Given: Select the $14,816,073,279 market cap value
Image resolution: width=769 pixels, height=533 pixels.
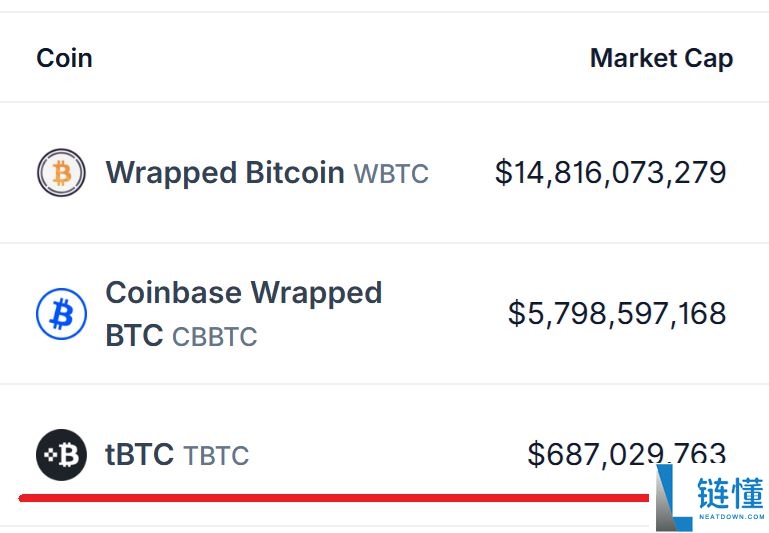Looking at the screenshot, I should click(x=610, y=172).
